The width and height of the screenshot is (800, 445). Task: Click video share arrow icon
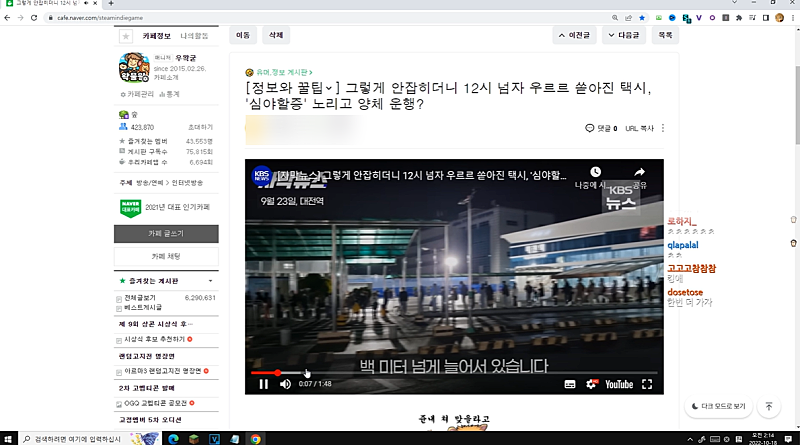click(x=639, y=172)
